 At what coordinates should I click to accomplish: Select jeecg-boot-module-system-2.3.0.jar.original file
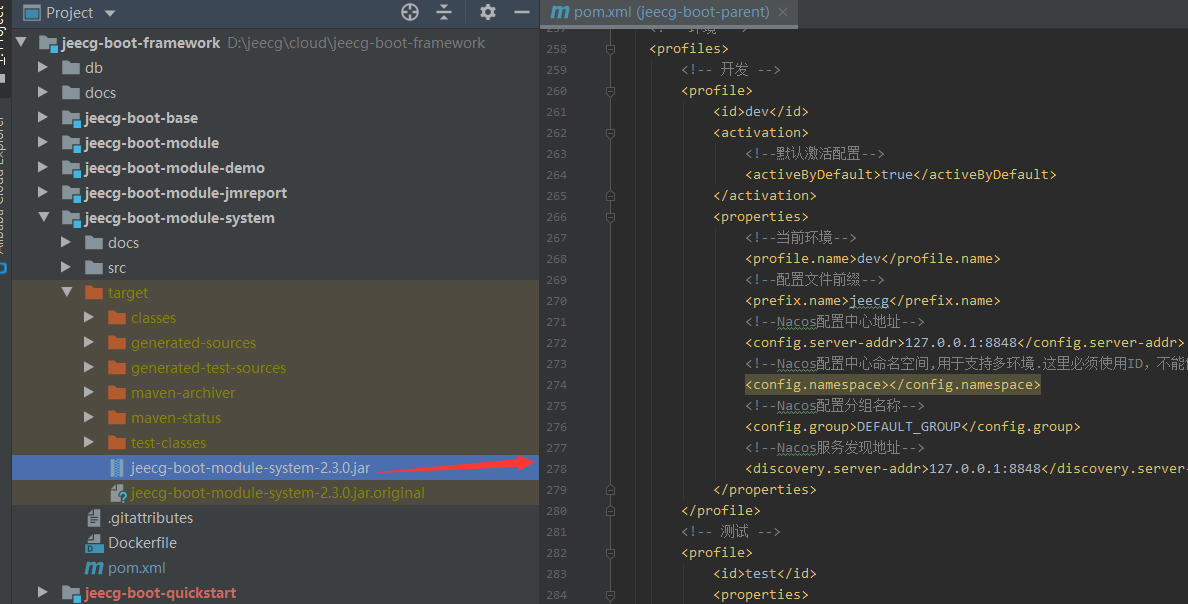point(278,493)
